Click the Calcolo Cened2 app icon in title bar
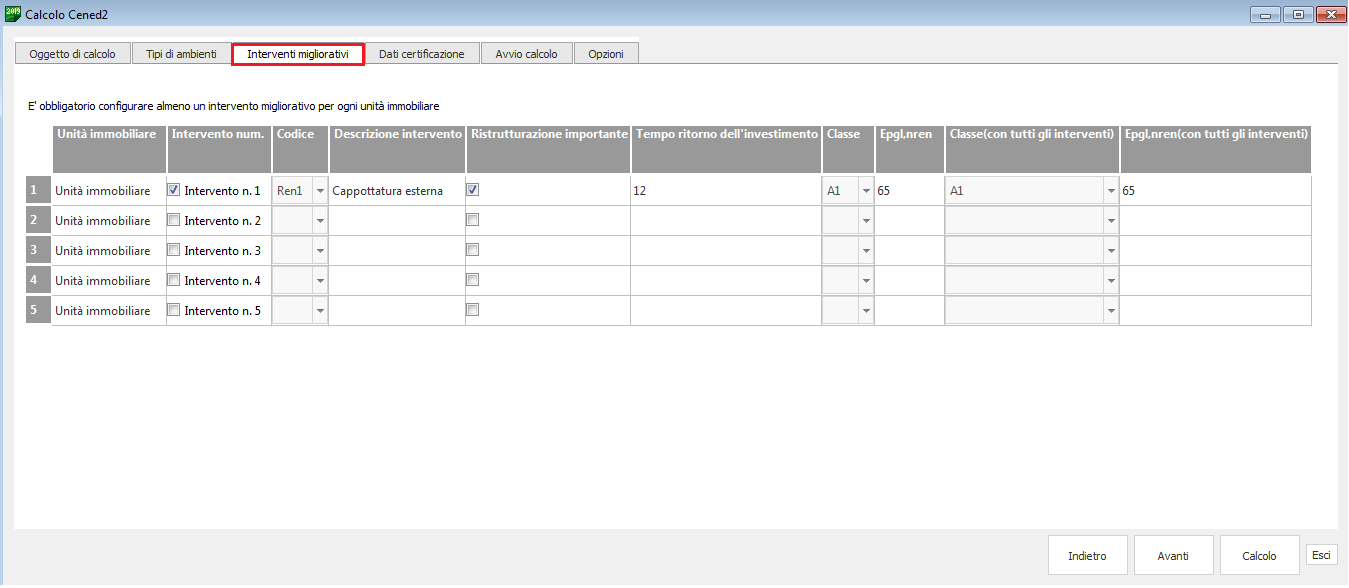The height and width of the screenshot is (588, 1349). click(13, 15)
